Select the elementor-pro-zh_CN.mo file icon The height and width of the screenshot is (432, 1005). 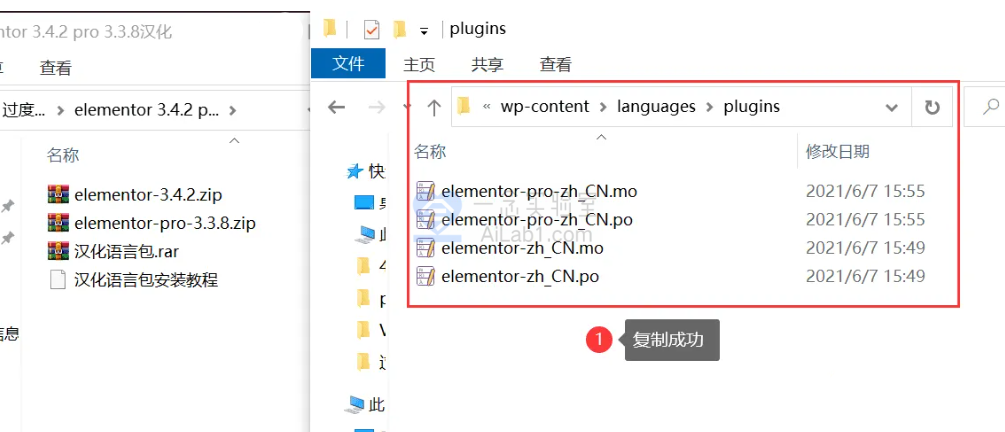point(426,191)
